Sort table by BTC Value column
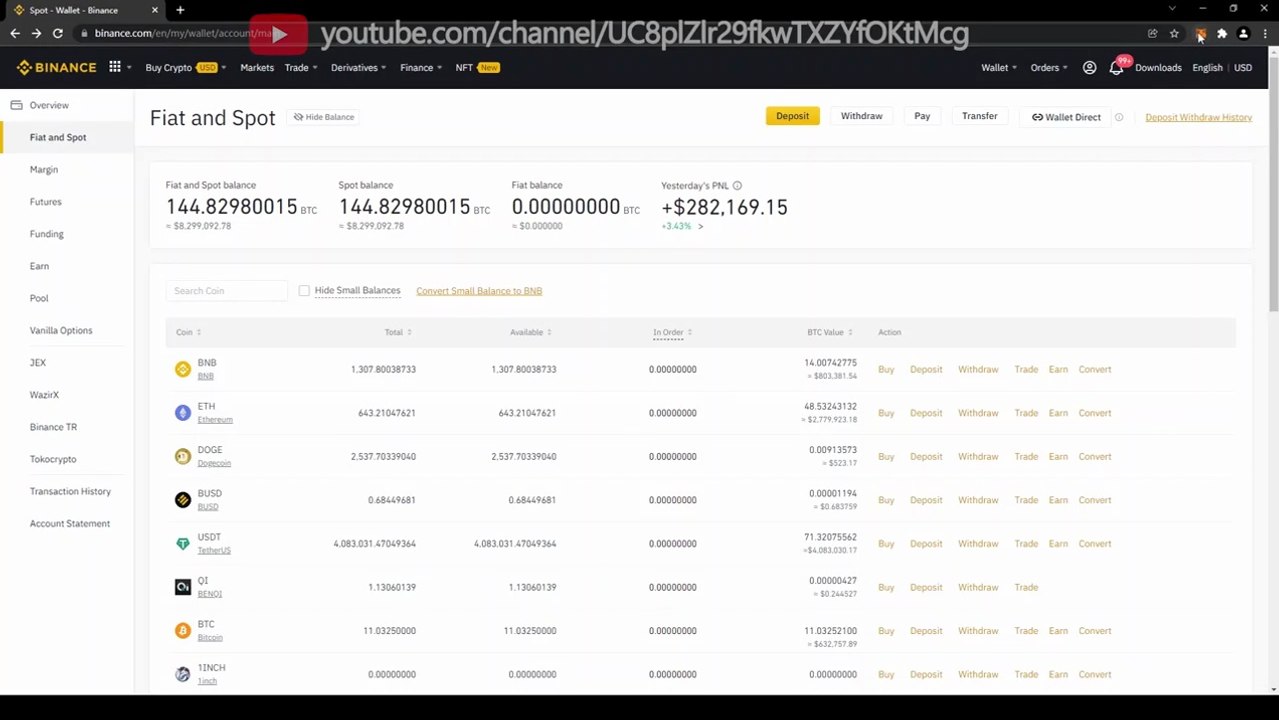This screenshot has height=720, width=1279. coord(831,332)
